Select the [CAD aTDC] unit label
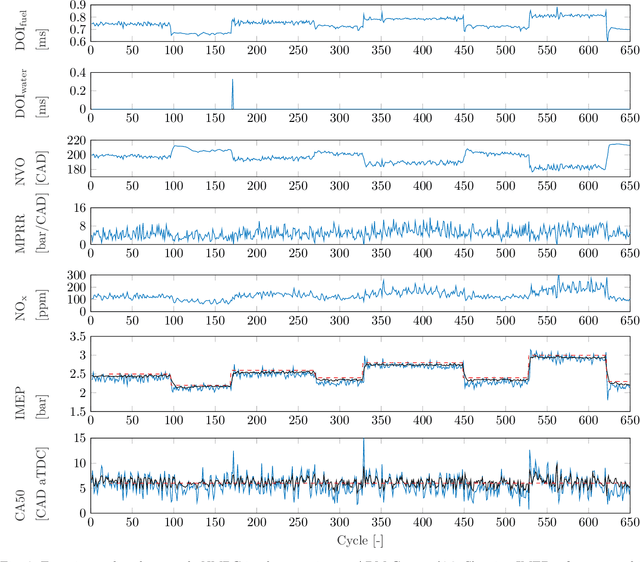The width and height of the screenshot is (640, 562). pos(42,483)
